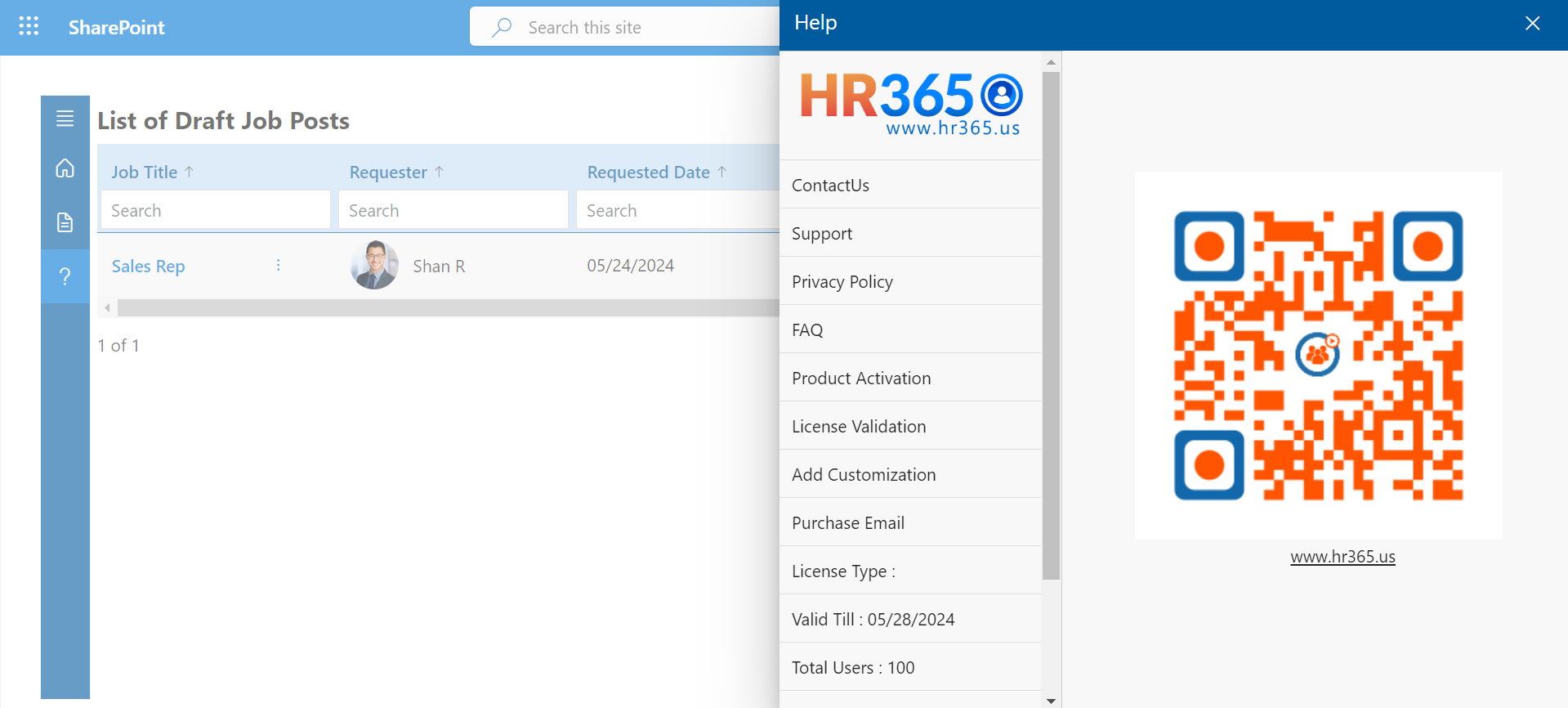
Task: Select the Help panel title
Action: point(815,23)
